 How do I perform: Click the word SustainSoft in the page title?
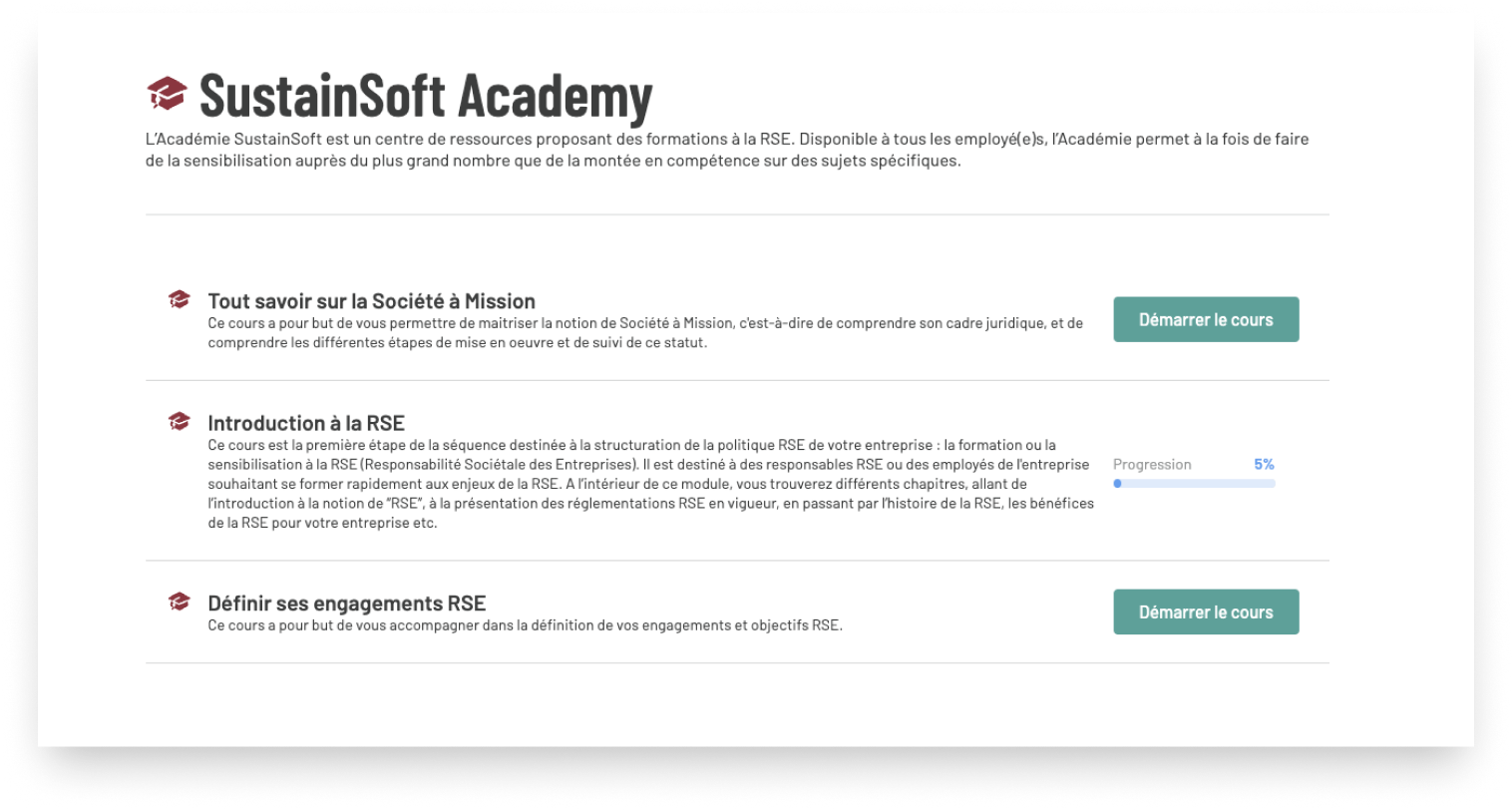tap(322, 96)
